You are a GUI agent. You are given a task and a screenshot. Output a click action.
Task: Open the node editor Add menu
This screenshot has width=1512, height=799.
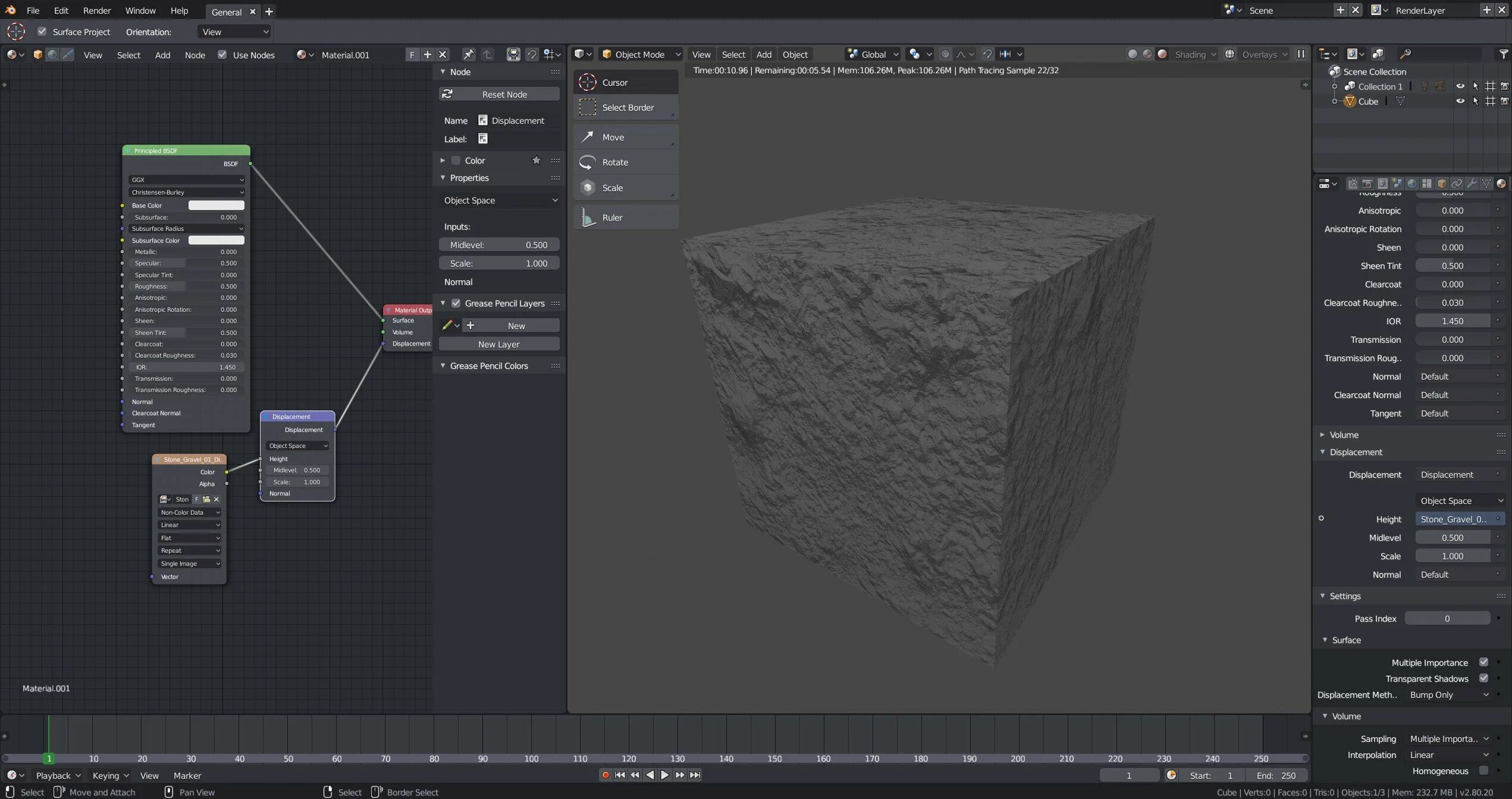[x=162, y=55]
